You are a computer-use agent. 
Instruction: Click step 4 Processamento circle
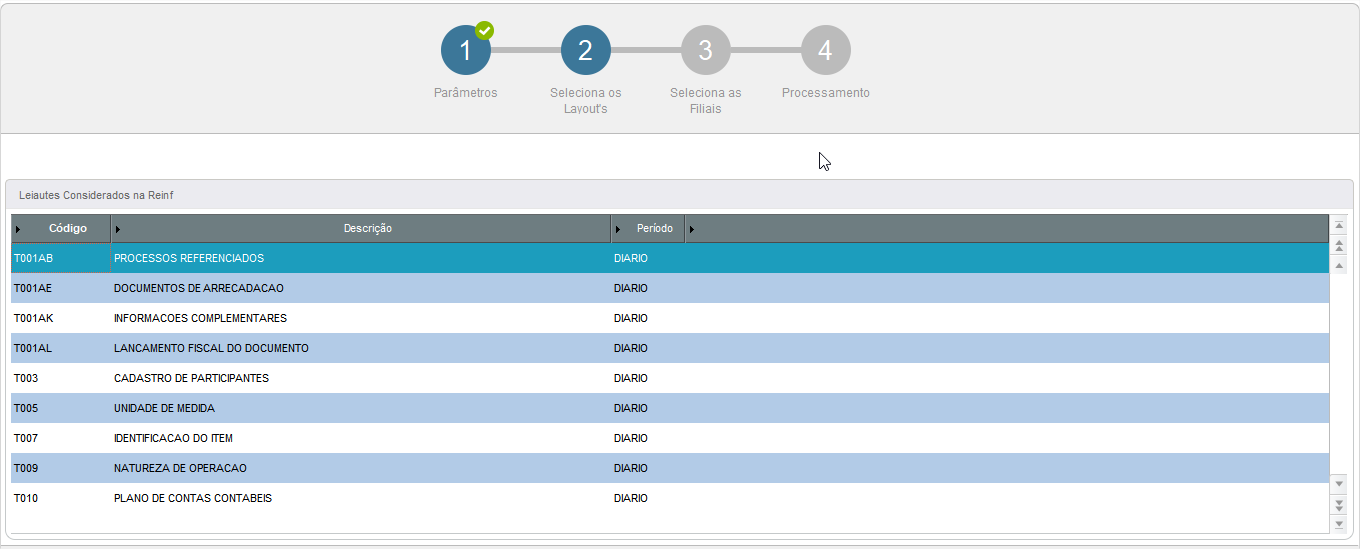pyautogui.click(x=826, y=50)
